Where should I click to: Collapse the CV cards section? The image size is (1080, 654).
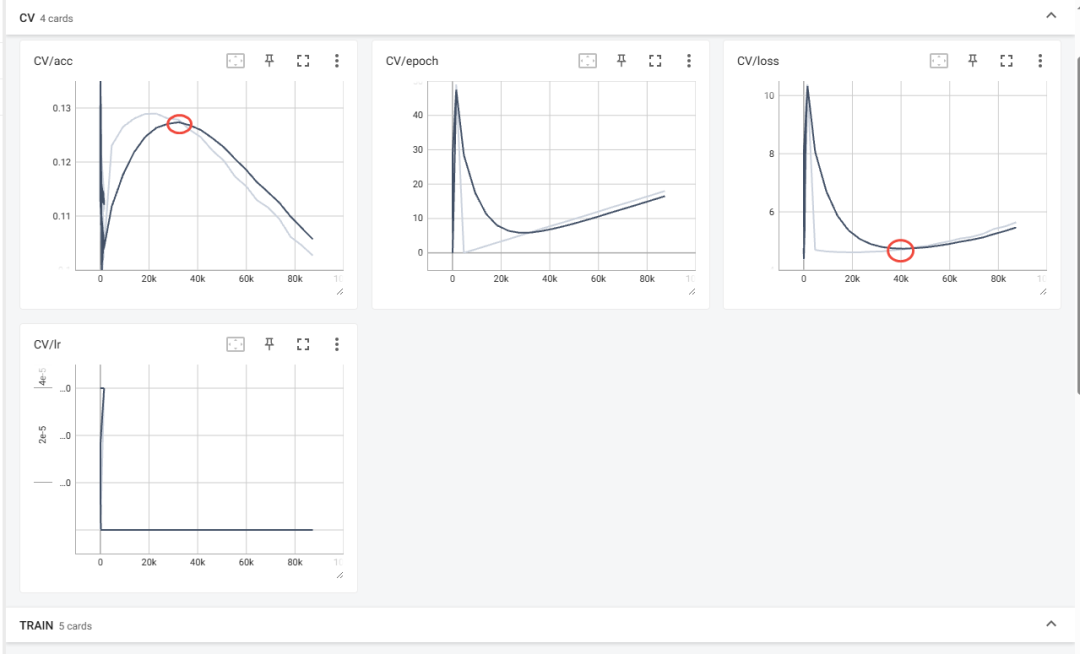(x=1050, y=16)
